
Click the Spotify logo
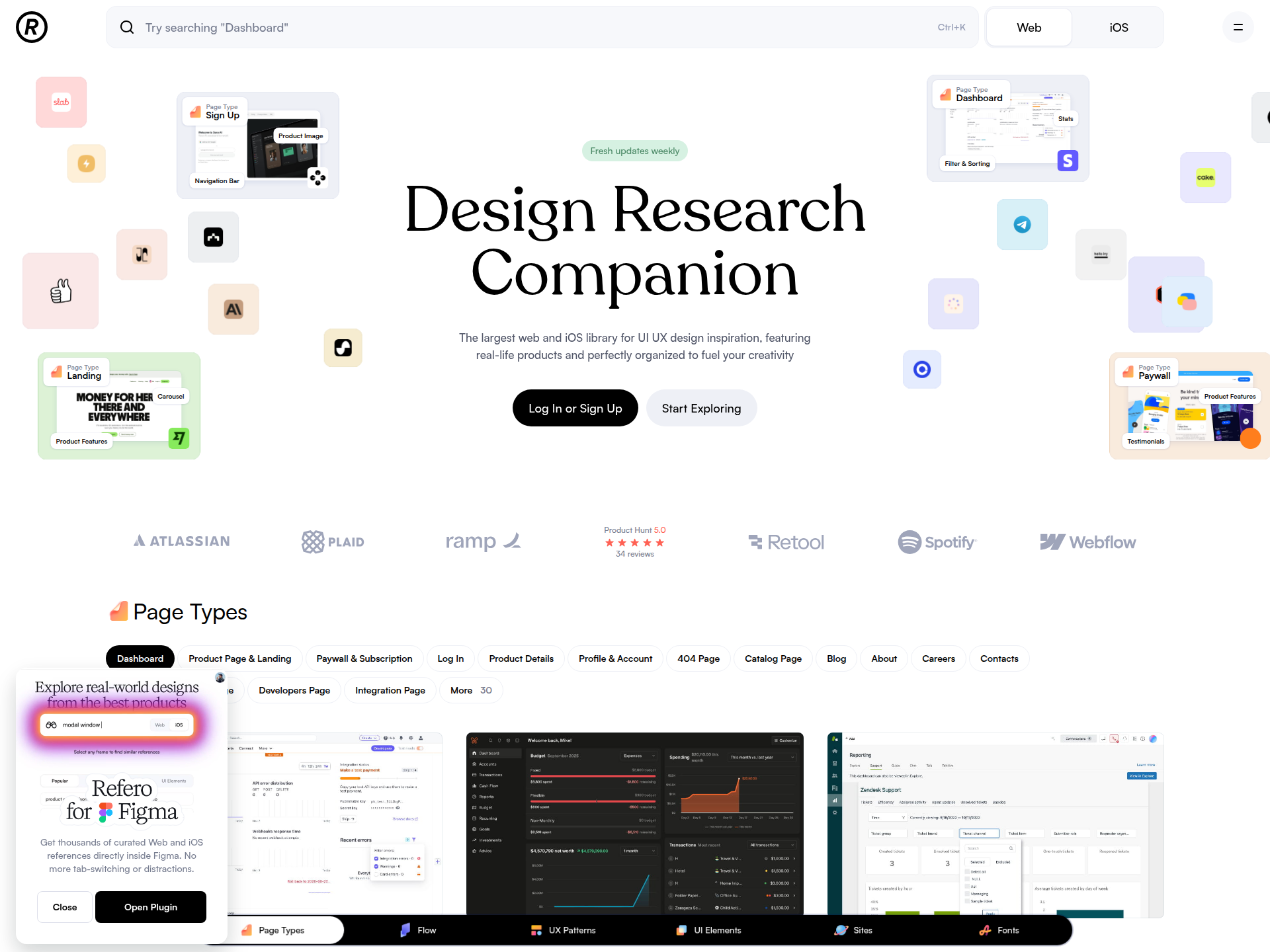coord(937,542)
